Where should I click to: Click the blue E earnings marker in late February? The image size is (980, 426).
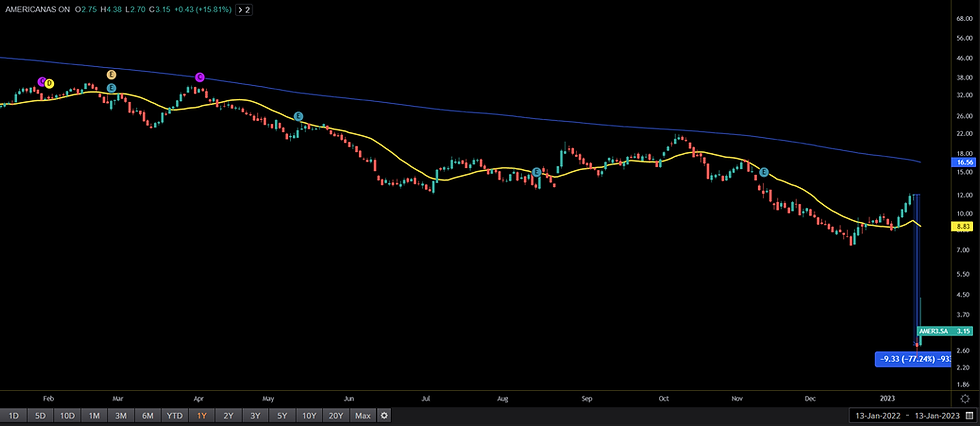(111, 88)
